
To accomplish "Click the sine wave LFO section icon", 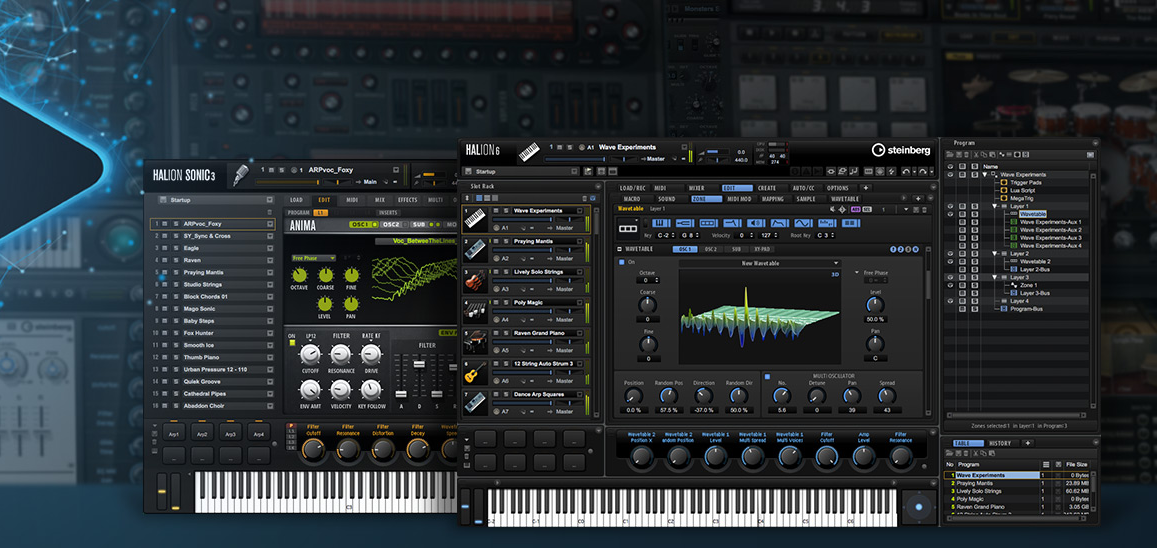I will tap(804, 223).
